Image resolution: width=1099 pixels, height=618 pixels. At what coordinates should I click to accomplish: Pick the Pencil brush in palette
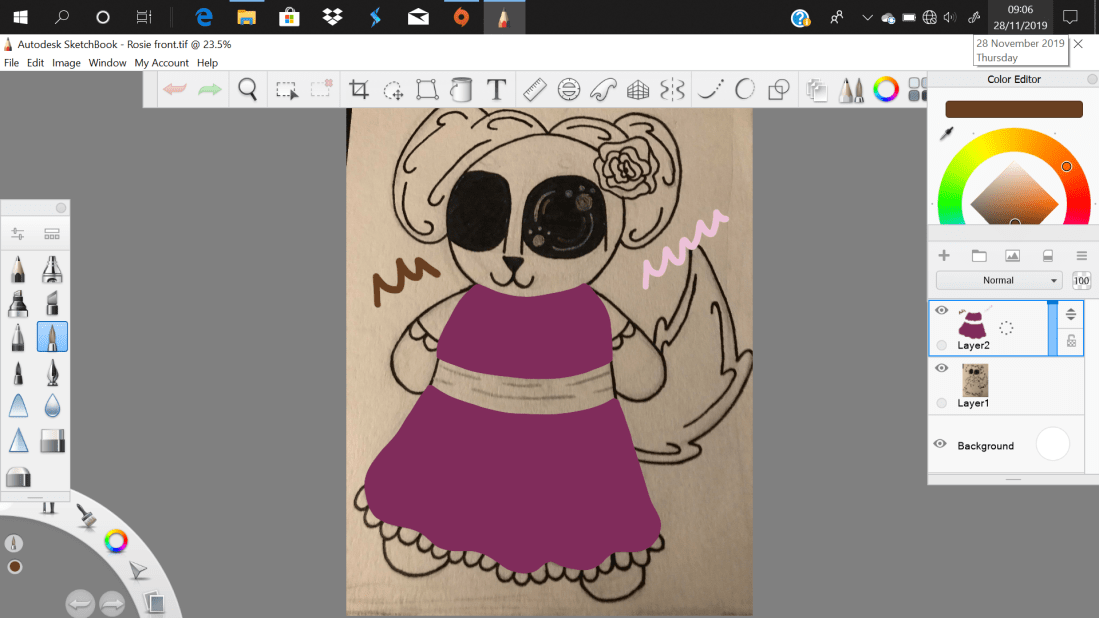18,270
